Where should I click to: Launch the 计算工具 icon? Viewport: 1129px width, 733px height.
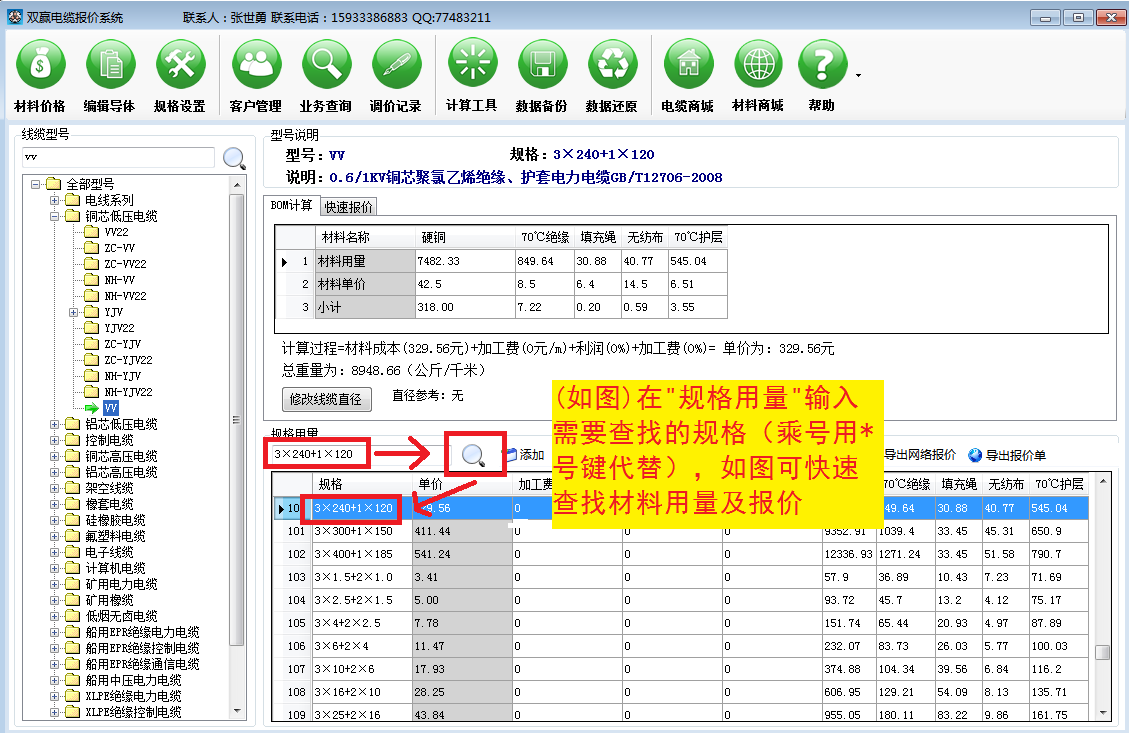[x=472, y=65]
